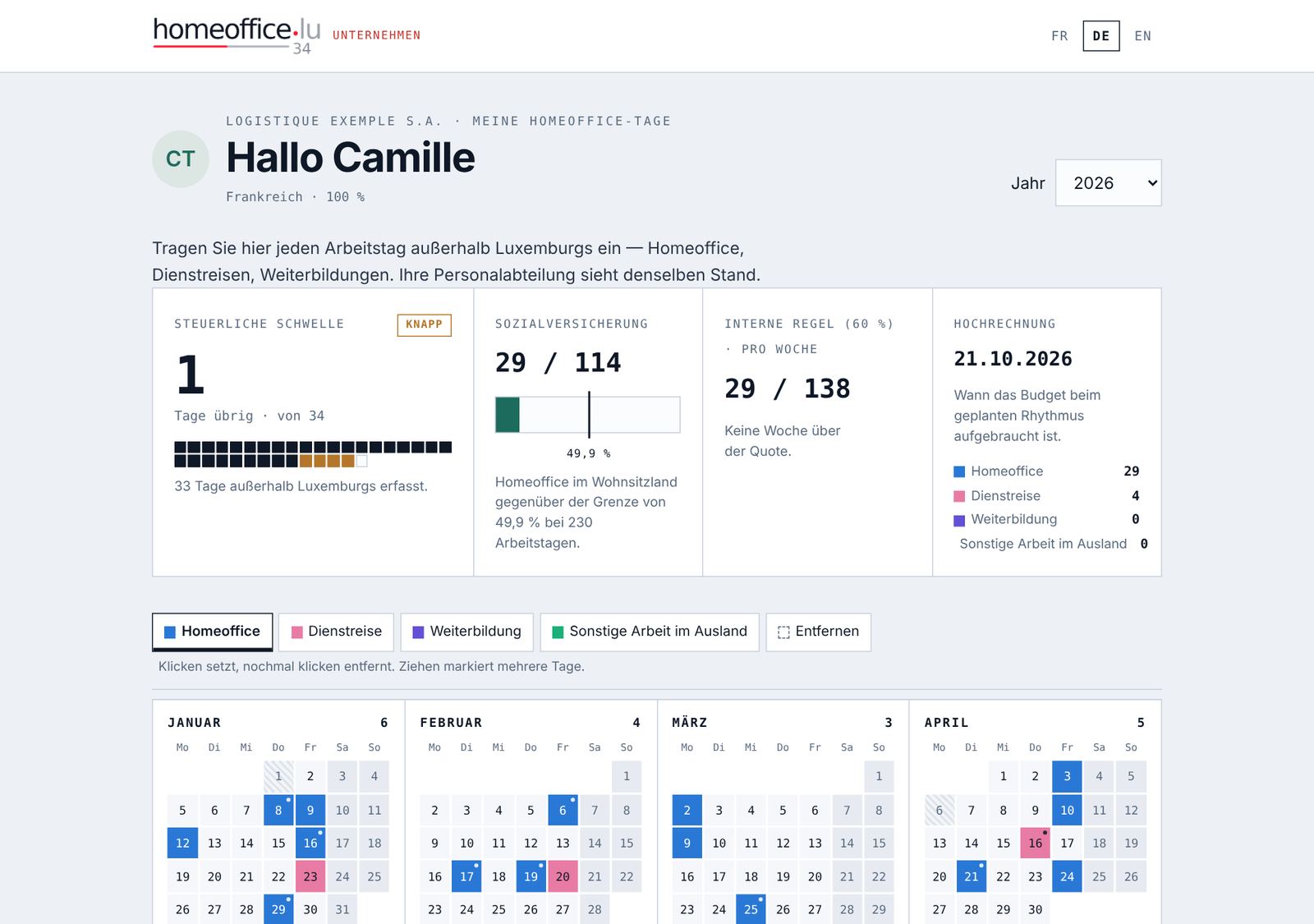
Task: Click the blue Homeoffice legend swatch
Action: pos(959,471)
